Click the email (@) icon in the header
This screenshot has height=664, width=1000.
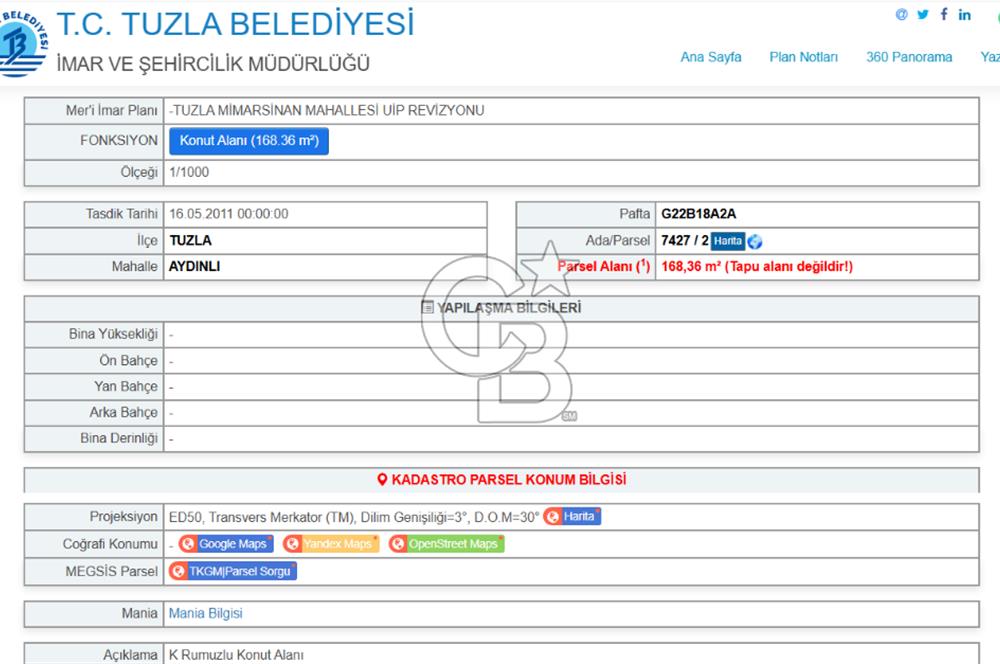pyautogui.click(x=901, y=14)
